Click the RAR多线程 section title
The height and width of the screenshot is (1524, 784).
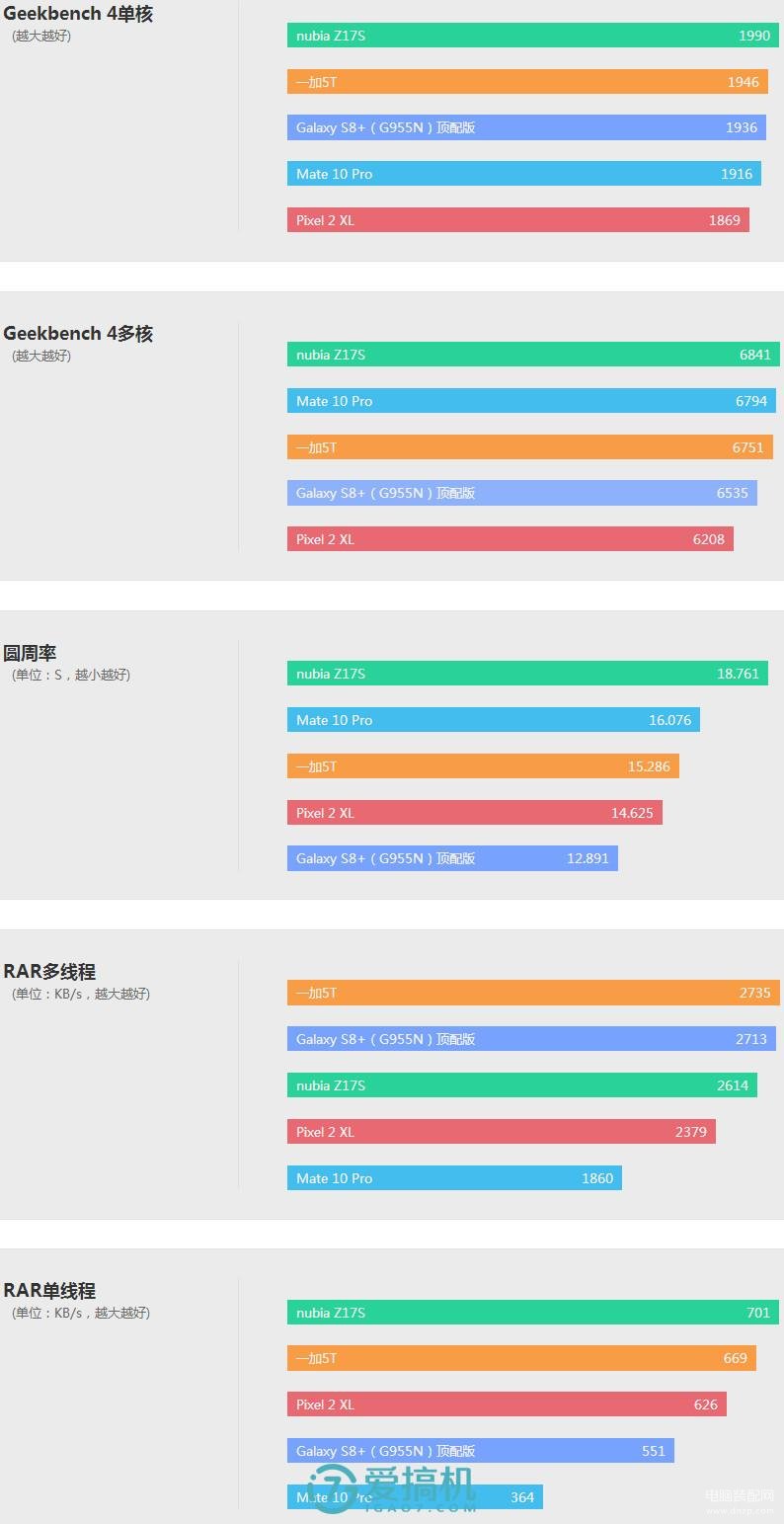49,972
